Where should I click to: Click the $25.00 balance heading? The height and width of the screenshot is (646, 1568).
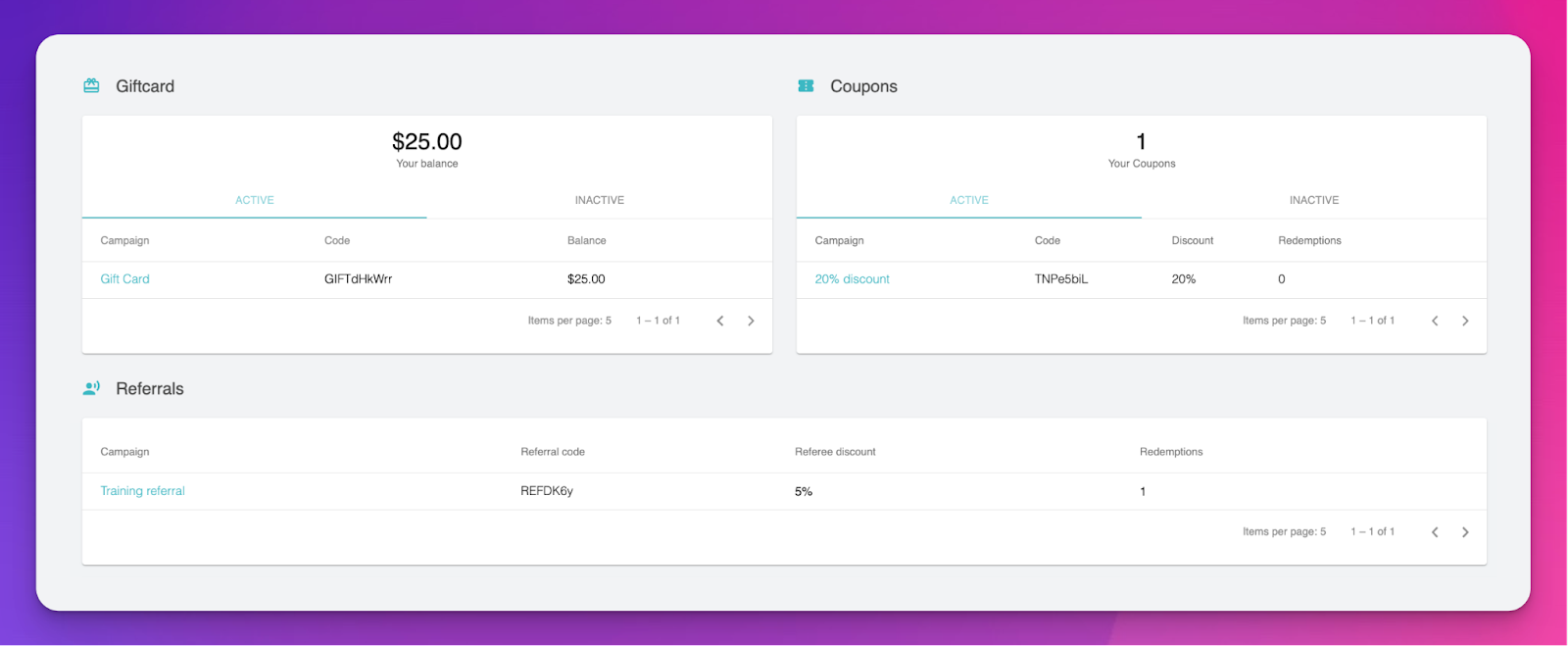(x=427, y=142)
